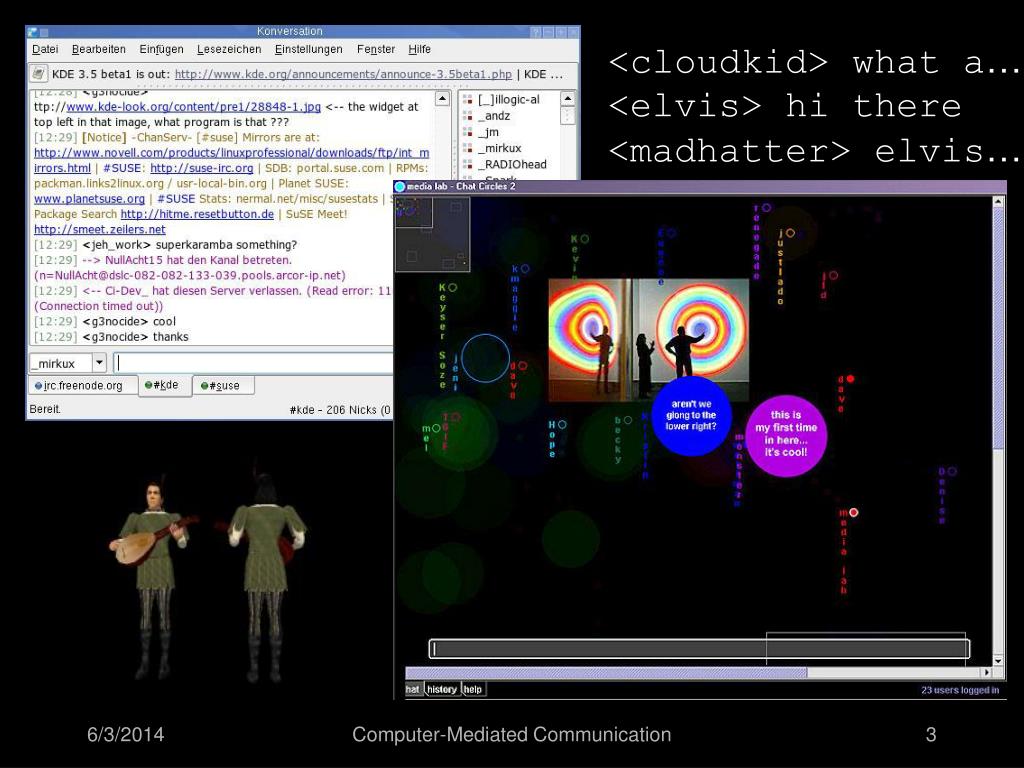Click the chat log scroll-up arrow in Konversation
Image resolution: width=1024 pixels, height=768 pixels.
click(x=443, y=99)
